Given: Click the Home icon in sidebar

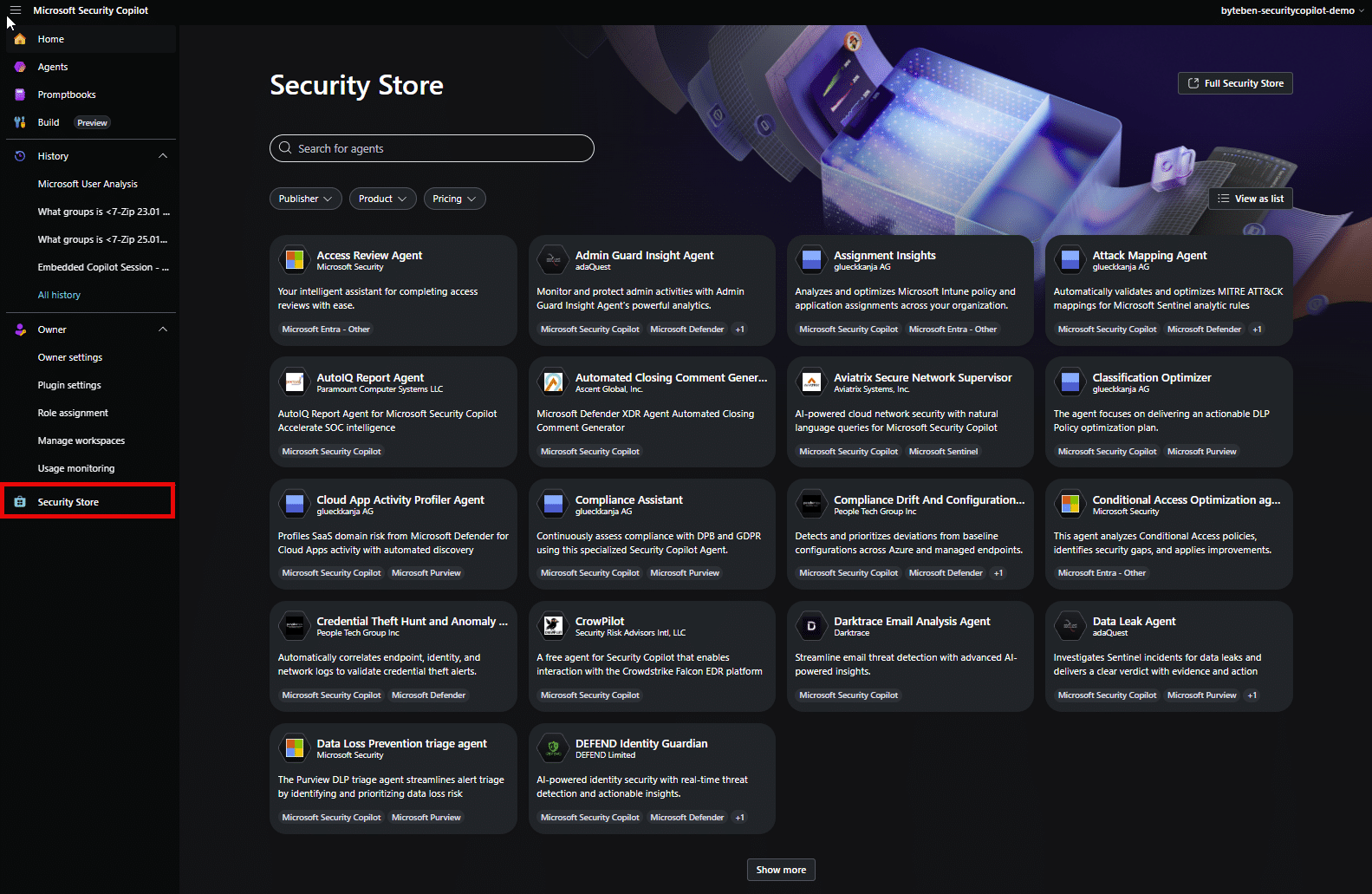Looking at the screenshot, I should click(20, 39).
